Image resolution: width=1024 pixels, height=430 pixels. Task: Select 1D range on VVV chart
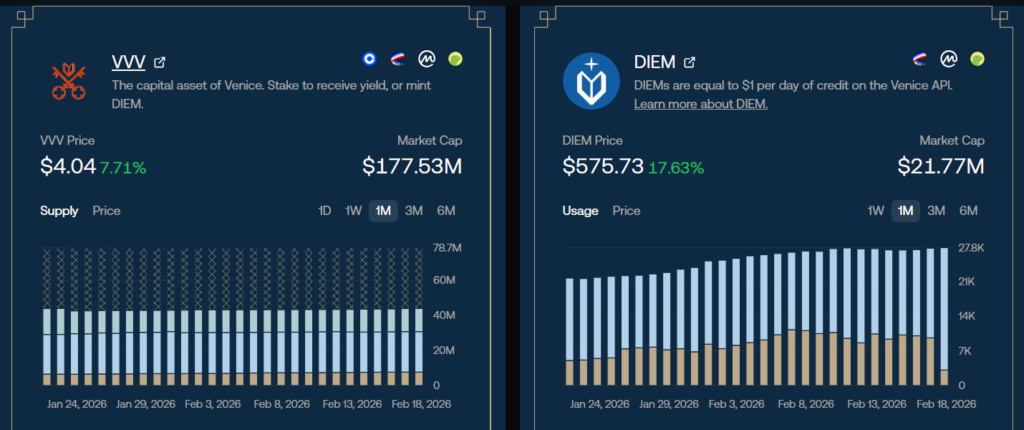point(324,211)
